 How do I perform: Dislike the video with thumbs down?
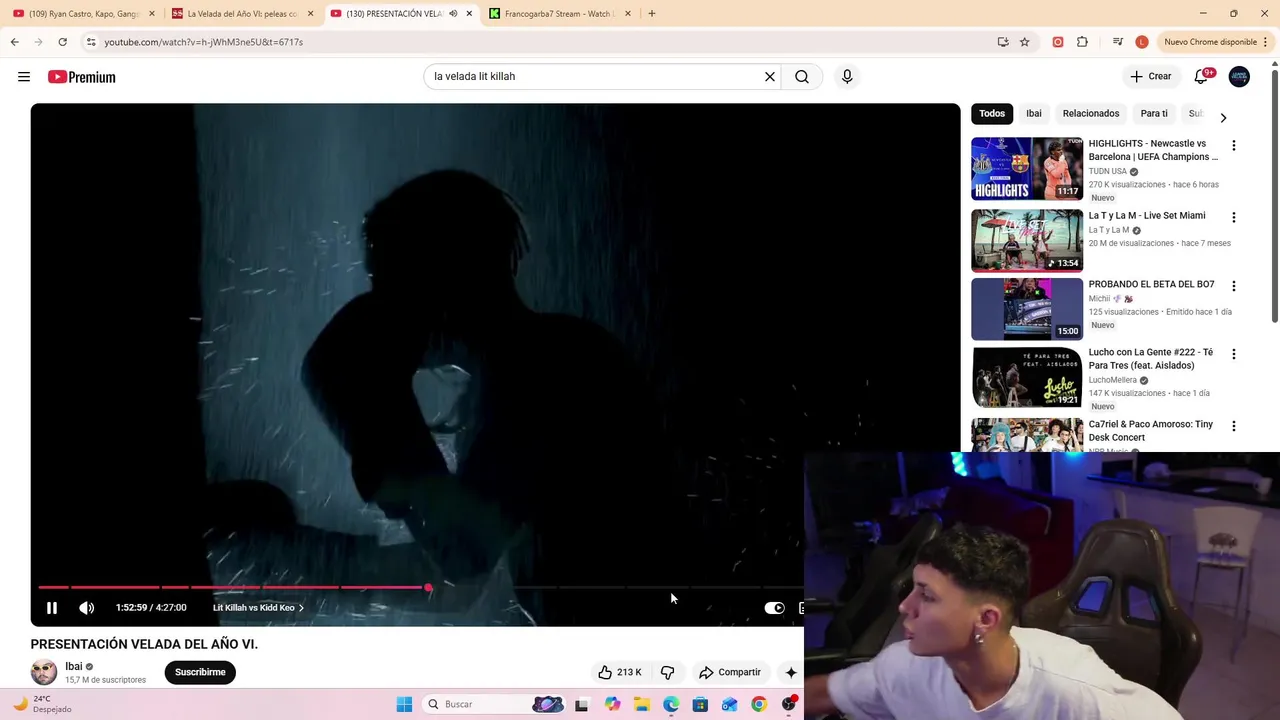coord(667,672)
